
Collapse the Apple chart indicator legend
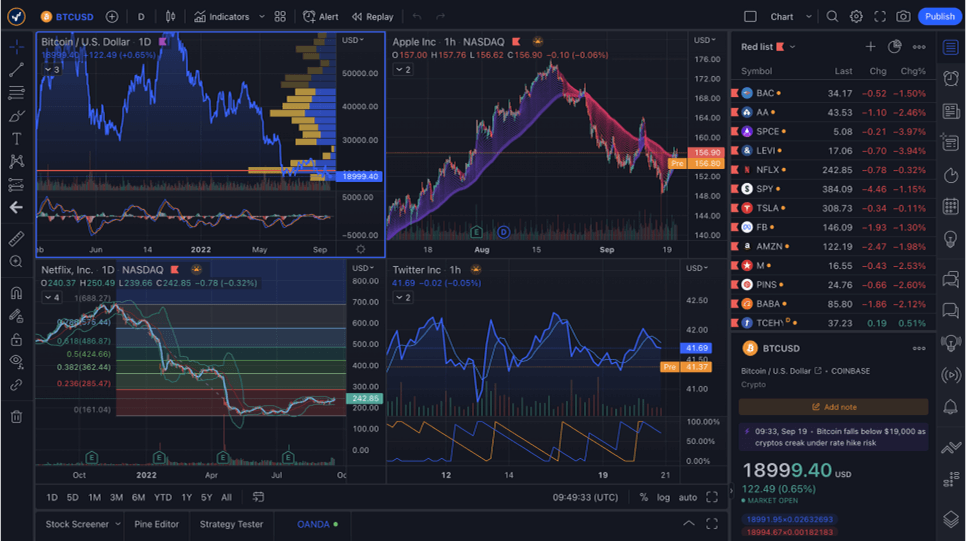click(x=403, y=70)
